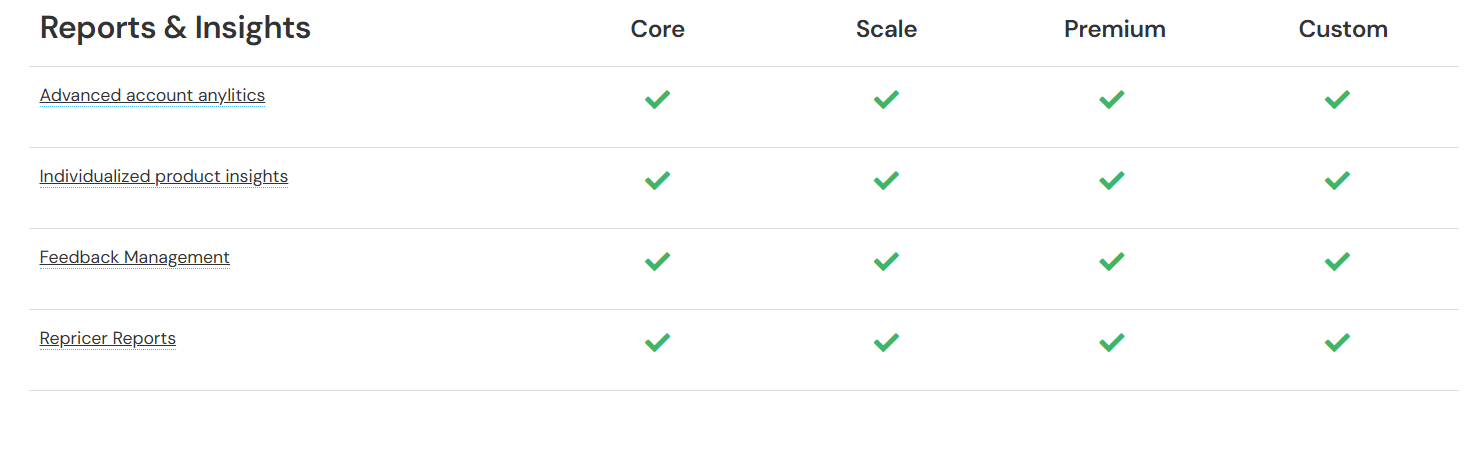The image size is (1475, 468).
Task: Open the Repricer Reports link
Action: click(x=108, y=339)
